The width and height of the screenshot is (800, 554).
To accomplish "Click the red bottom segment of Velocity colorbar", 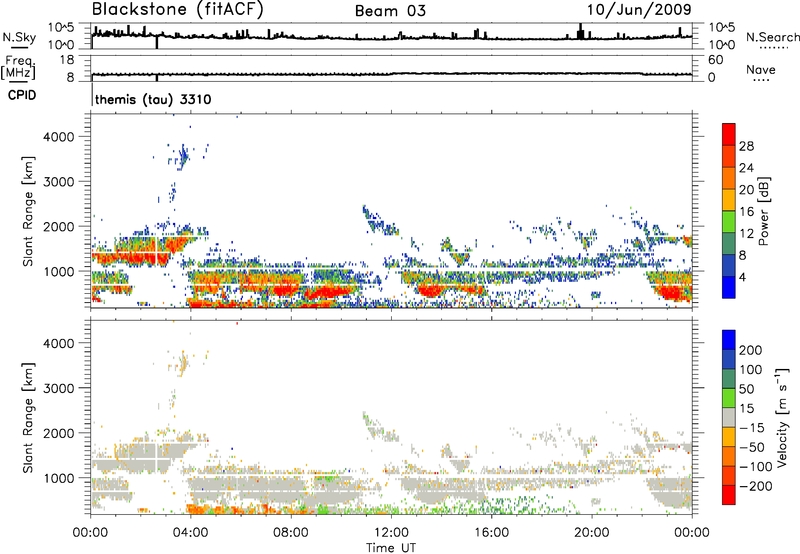I will (x=729, y=495).
